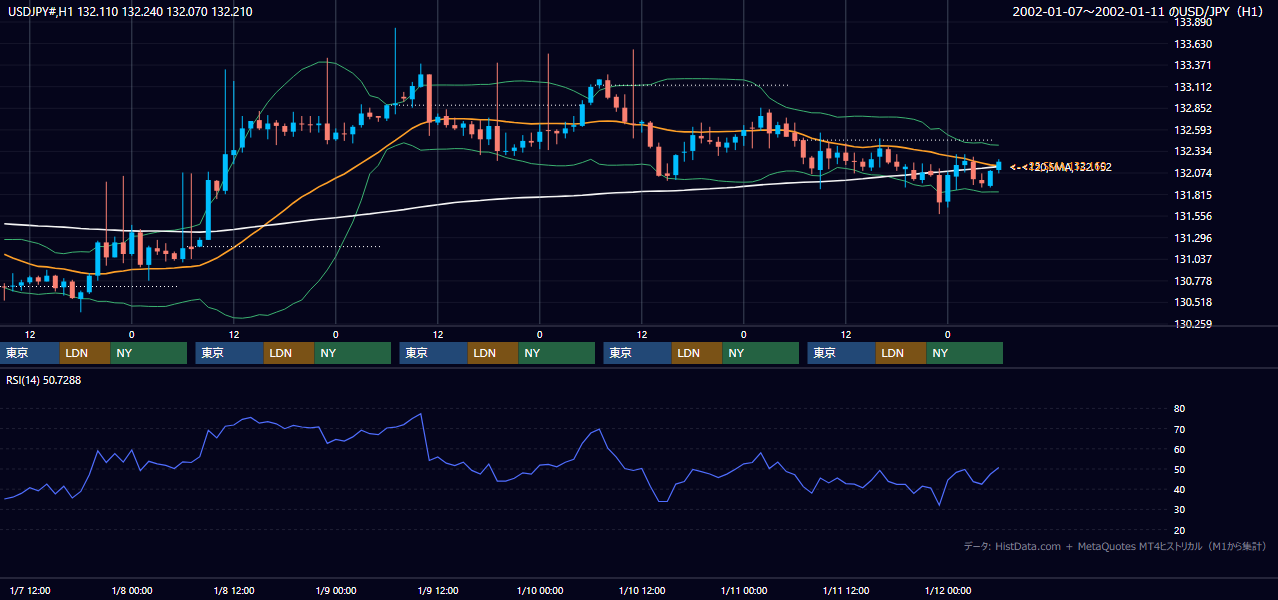Viewport: 1278px width, 600px height.
Task: Click the 133.630 price axis label
Action: tap(1193, 44)
